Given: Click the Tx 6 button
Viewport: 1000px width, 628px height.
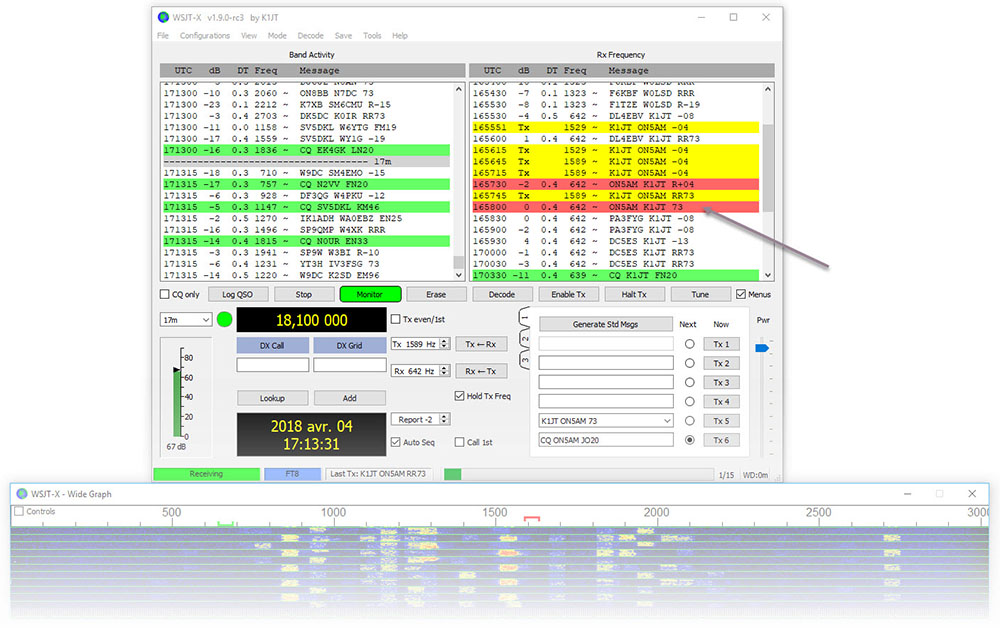Looking at the screenshot, I should [721, 440].
